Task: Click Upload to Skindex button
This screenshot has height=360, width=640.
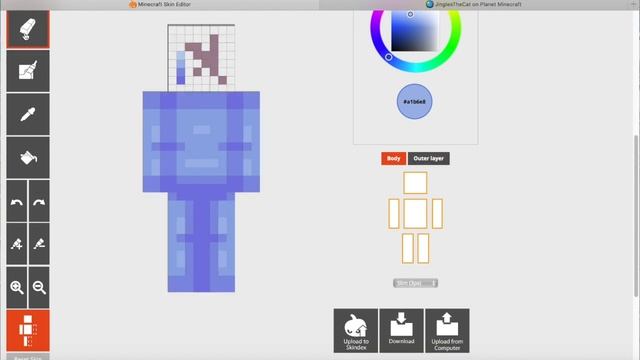Action: [x=356, y=331]
